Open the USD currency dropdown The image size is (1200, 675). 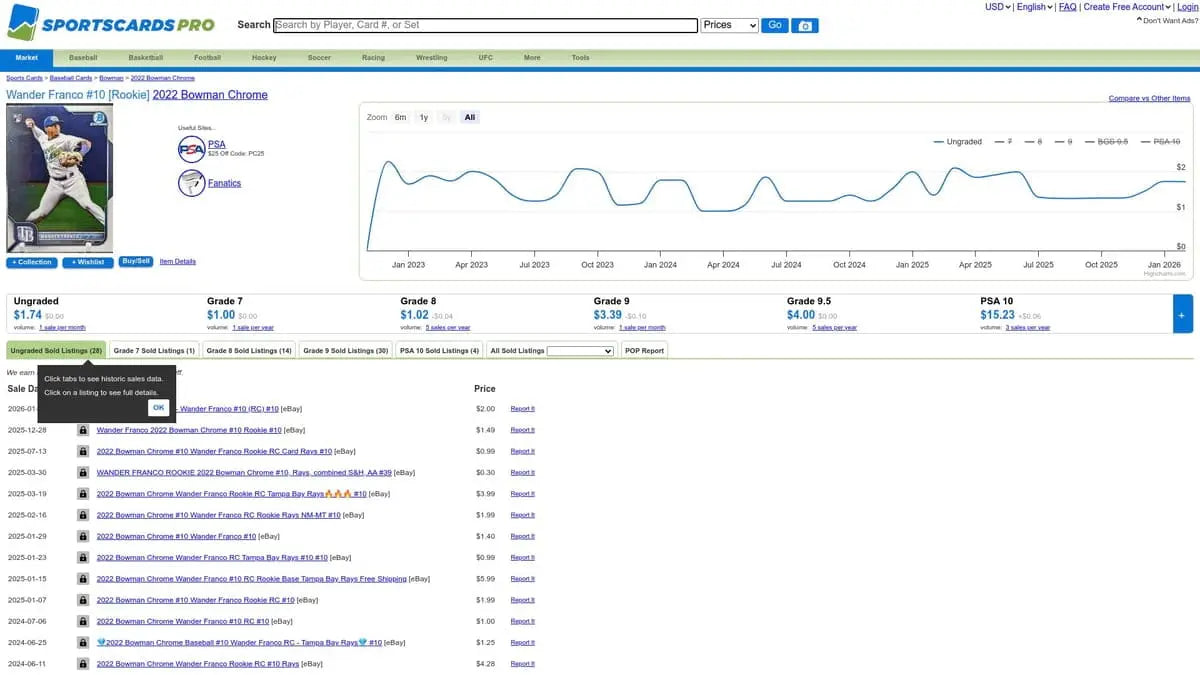point(998,7)
